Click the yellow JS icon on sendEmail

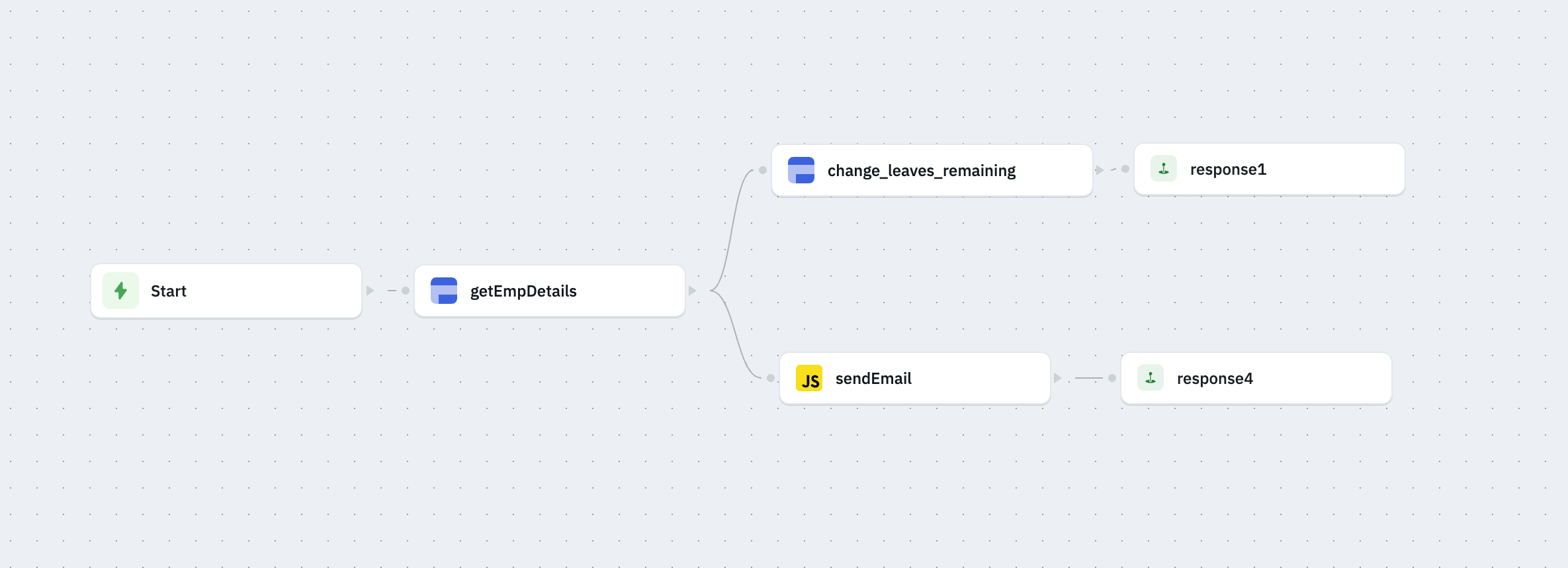tap(808, 379)
